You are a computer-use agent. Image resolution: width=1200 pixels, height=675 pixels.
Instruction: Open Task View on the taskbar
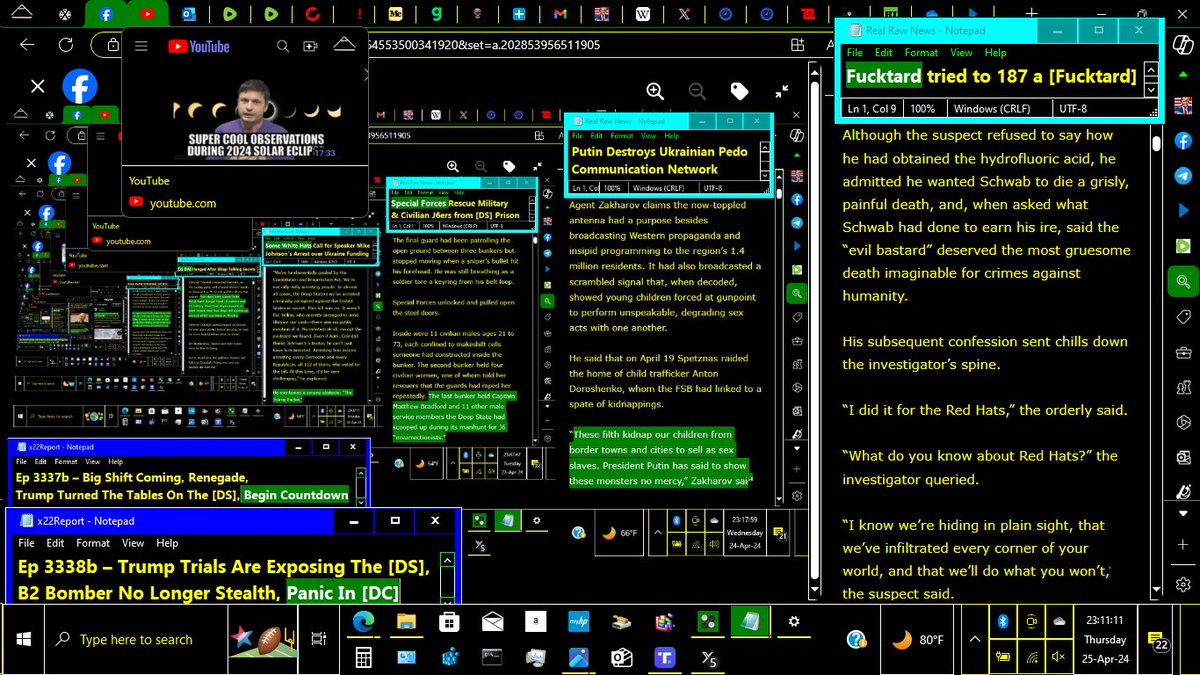tap(318, 639)
